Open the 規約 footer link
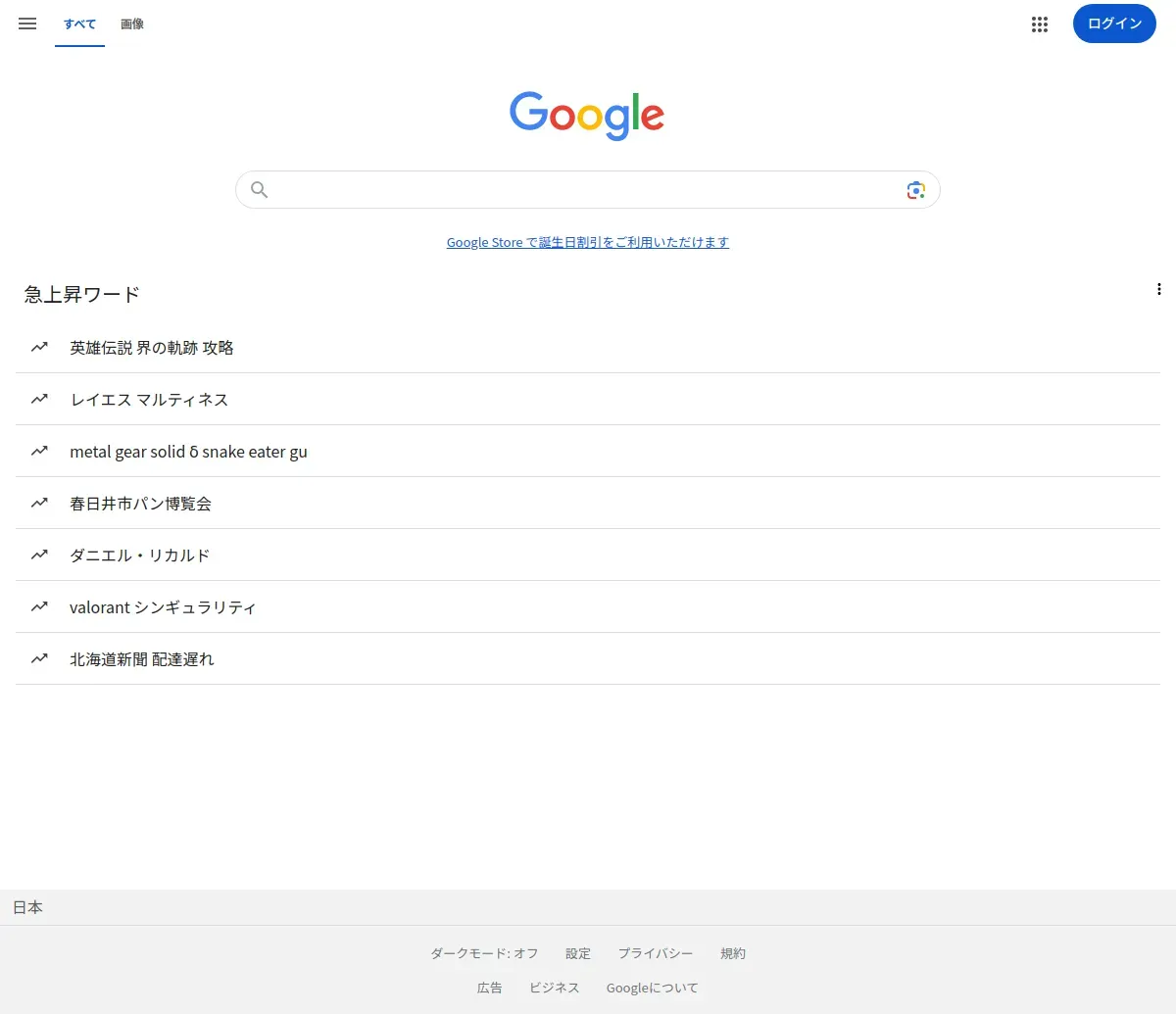 [x=733, y=953]
